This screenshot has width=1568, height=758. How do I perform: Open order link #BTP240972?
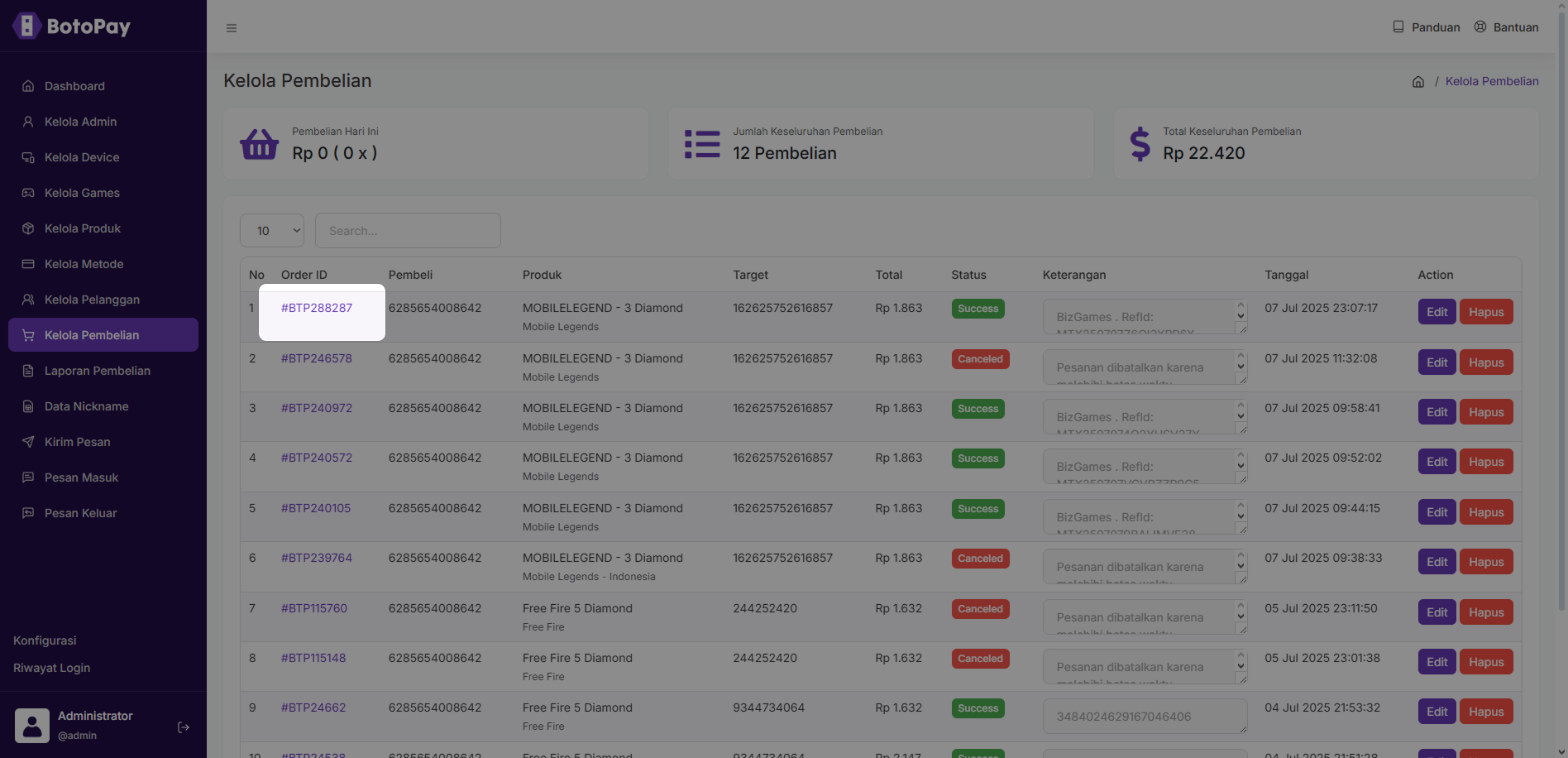(317, 408)
